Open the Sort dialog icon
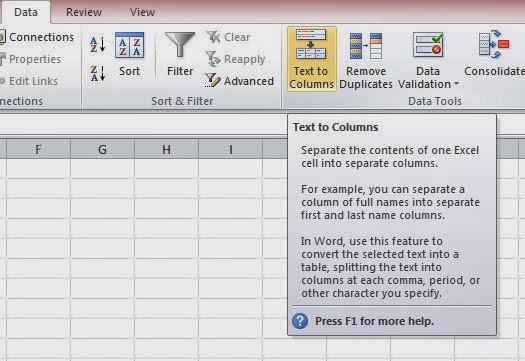The height and width of the screenshot is (361, 525). coord(129,45)
